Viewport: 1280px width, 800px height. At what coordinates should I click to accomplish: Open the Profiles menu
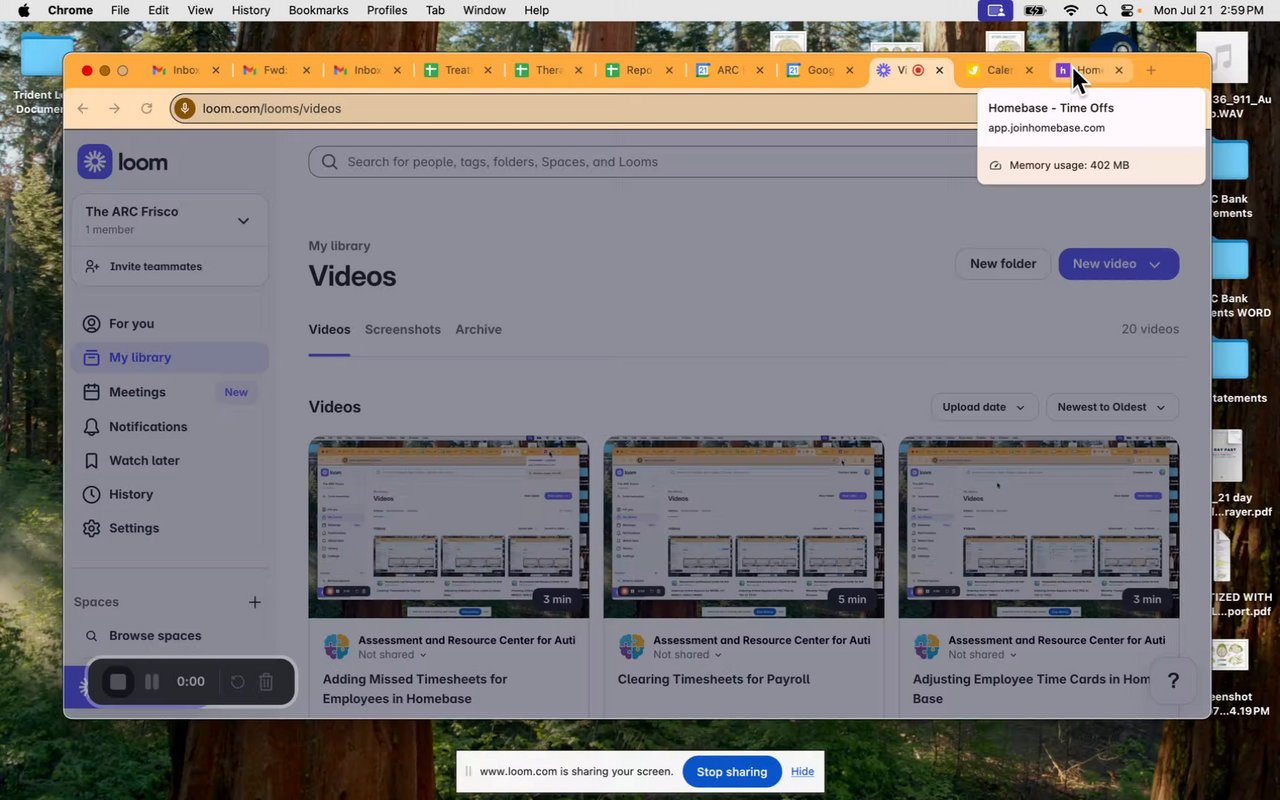click(x=387, y=10)
